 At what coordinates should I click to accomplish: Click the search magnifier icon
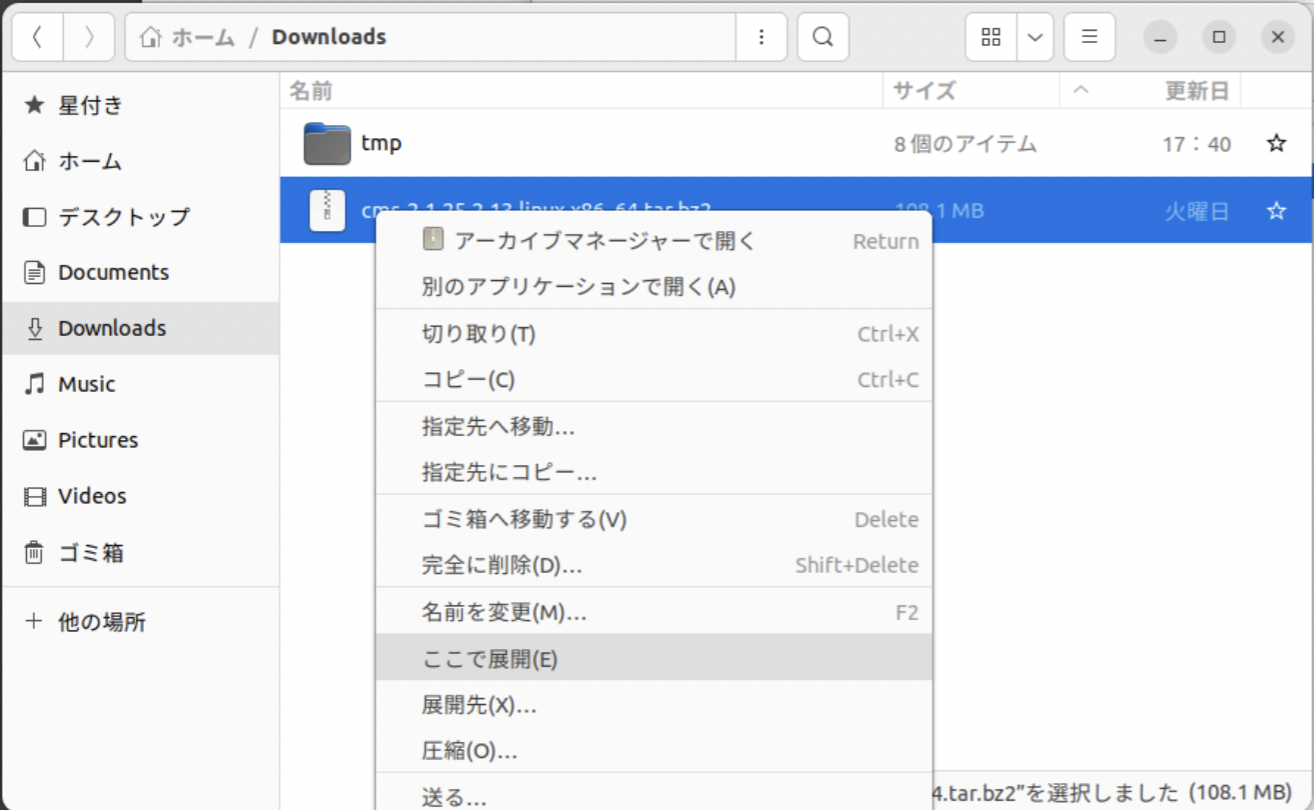822,38
